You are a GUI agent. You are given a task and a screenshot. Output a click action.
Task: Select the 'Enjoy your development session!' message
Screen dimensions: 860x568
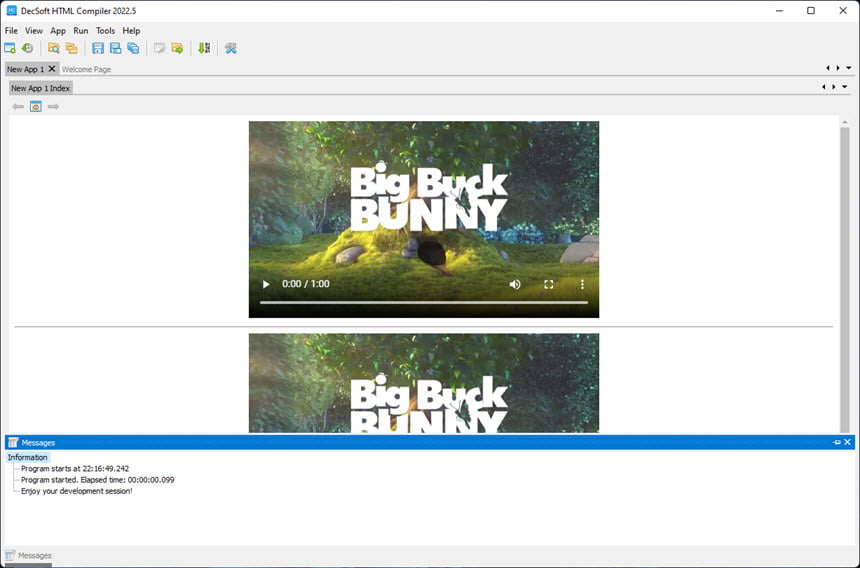(77, 491)
